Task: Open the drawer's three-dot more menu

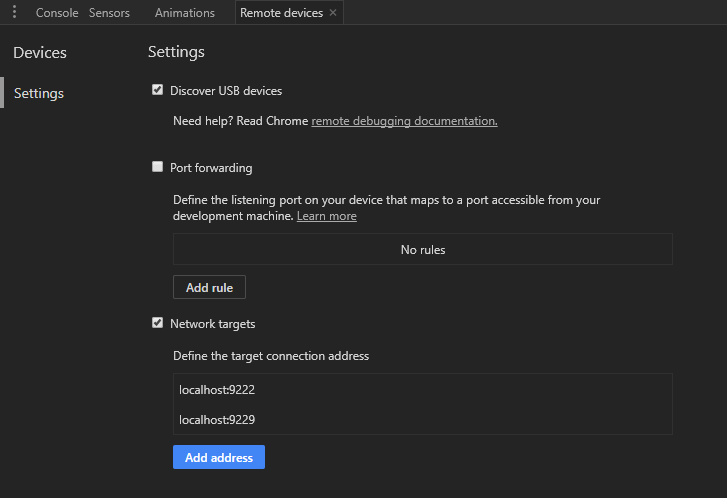Action: [x=14, y=12]
